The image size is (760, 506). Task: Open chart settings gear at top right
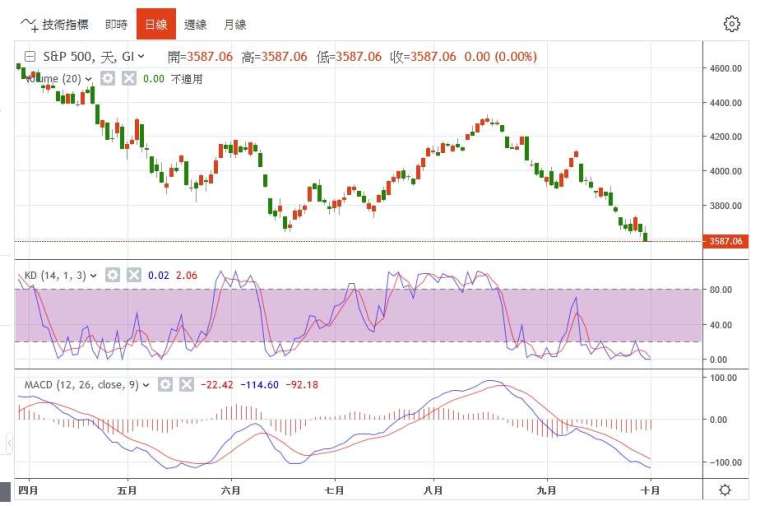tap(732, 23)
